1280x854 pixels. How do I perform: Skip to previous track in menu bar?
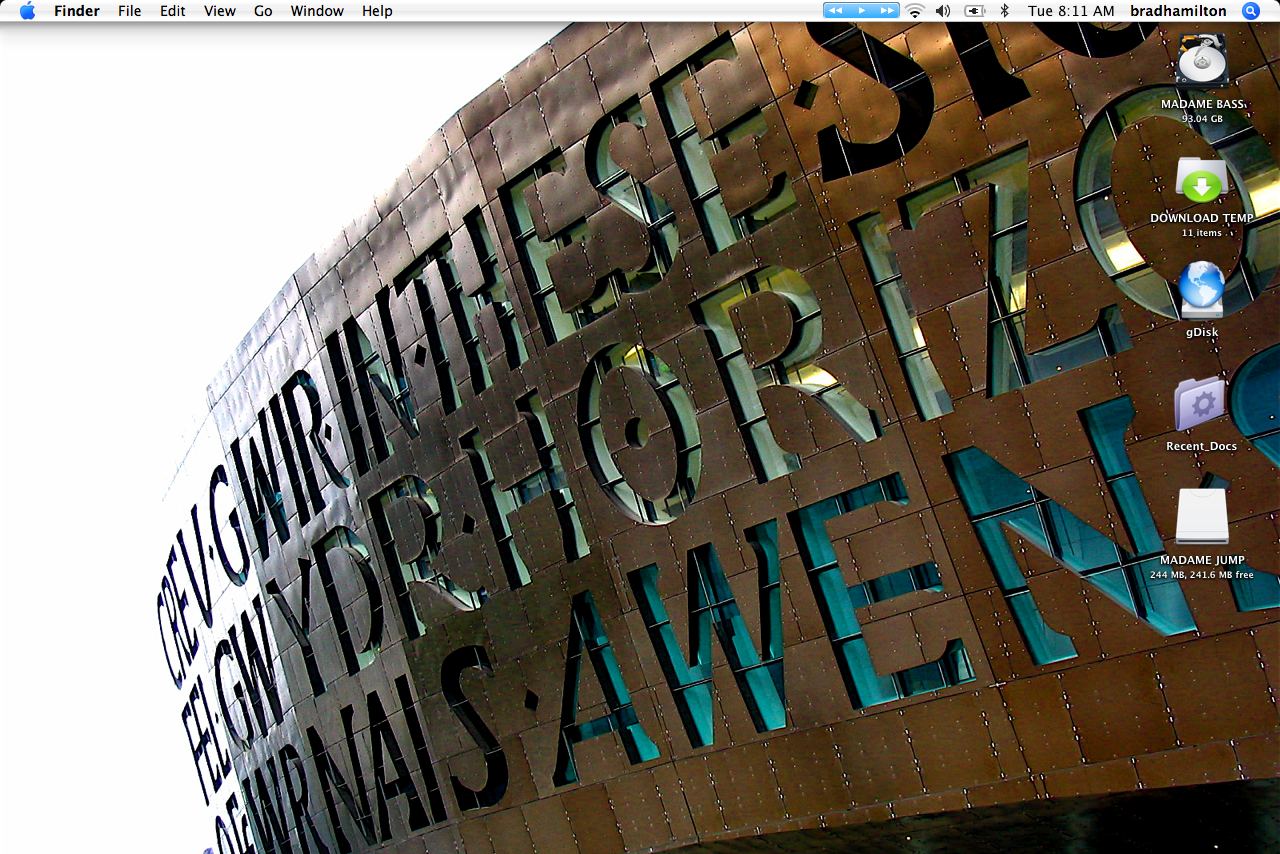836,11
